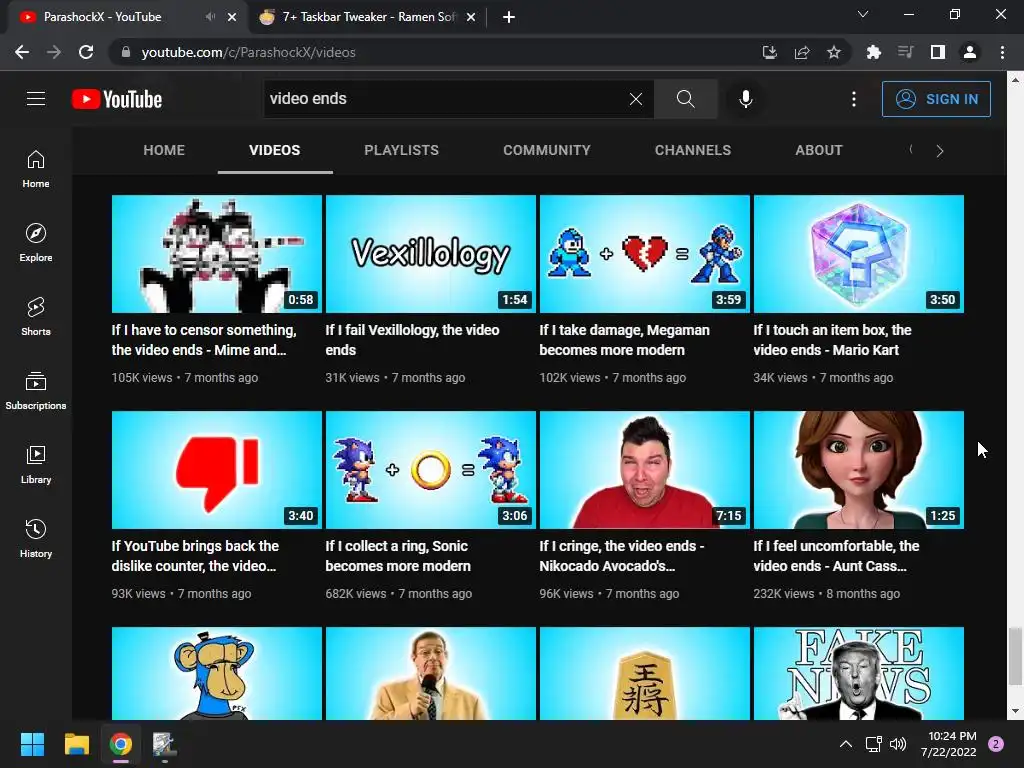Open History in sidebar
The width and height of the screenshot is (1024, 768).
pos(36,538)
